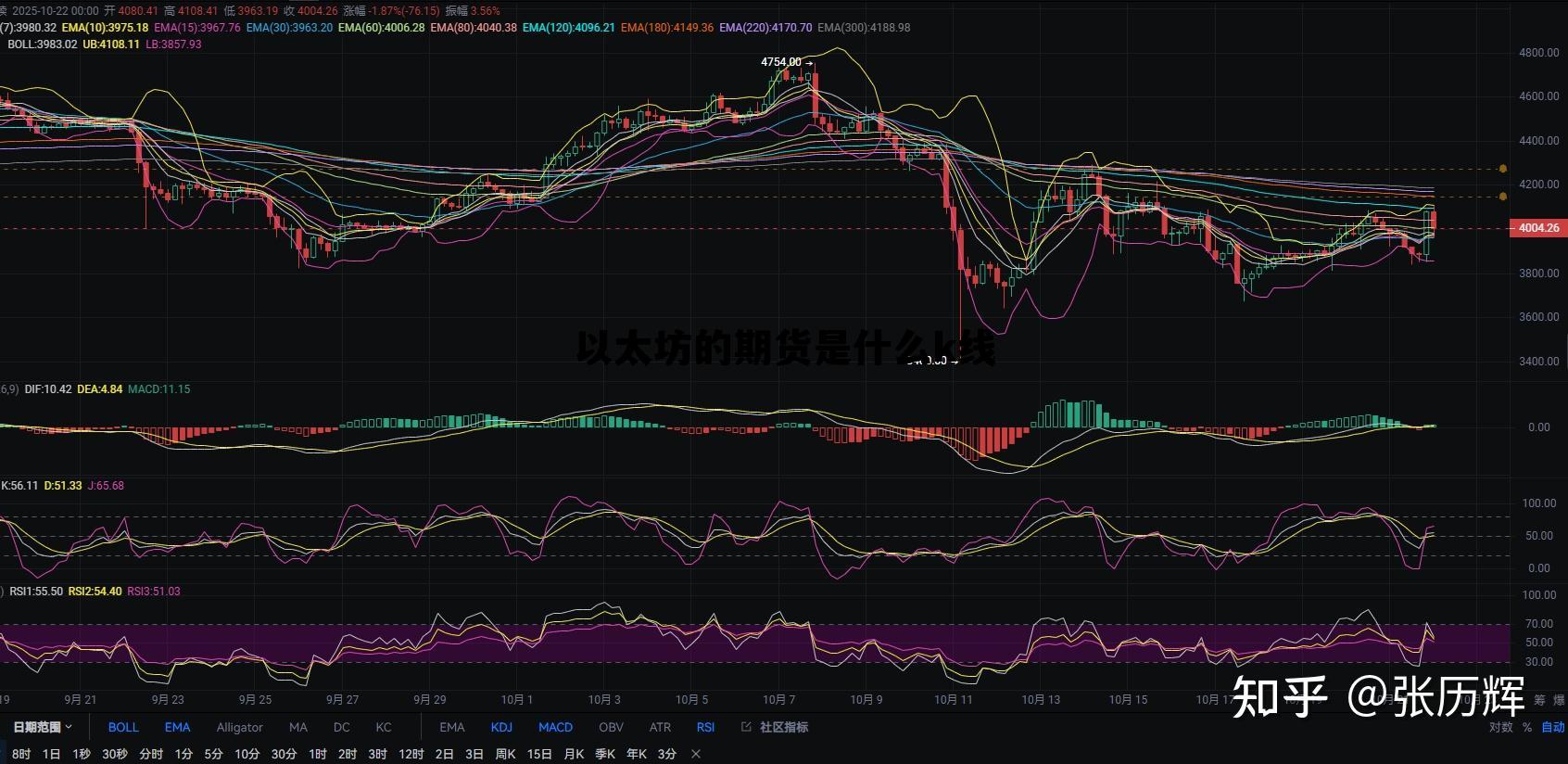Click the DIF:10.42 MACD legend value
The width and height of the screenshot is (1568, 764).
pyautogui.click(x=48, y=389)
